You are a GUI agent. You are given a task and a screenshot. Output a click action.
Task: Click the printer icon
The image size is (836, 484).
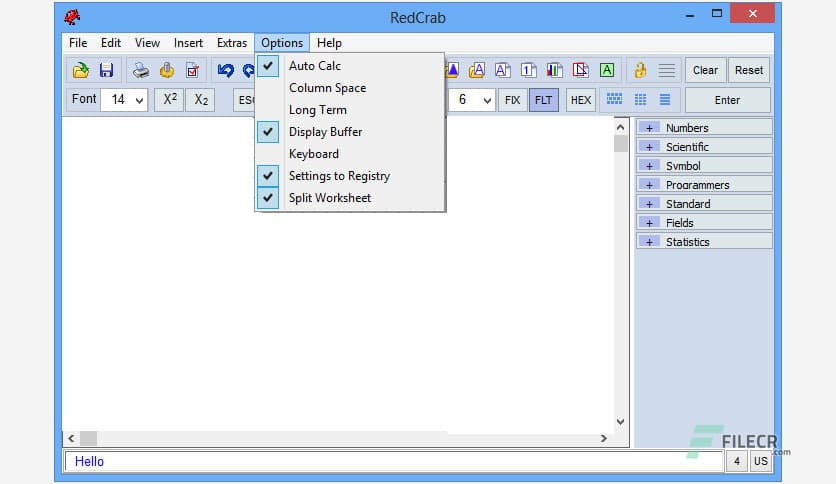(x=141, y=70)
